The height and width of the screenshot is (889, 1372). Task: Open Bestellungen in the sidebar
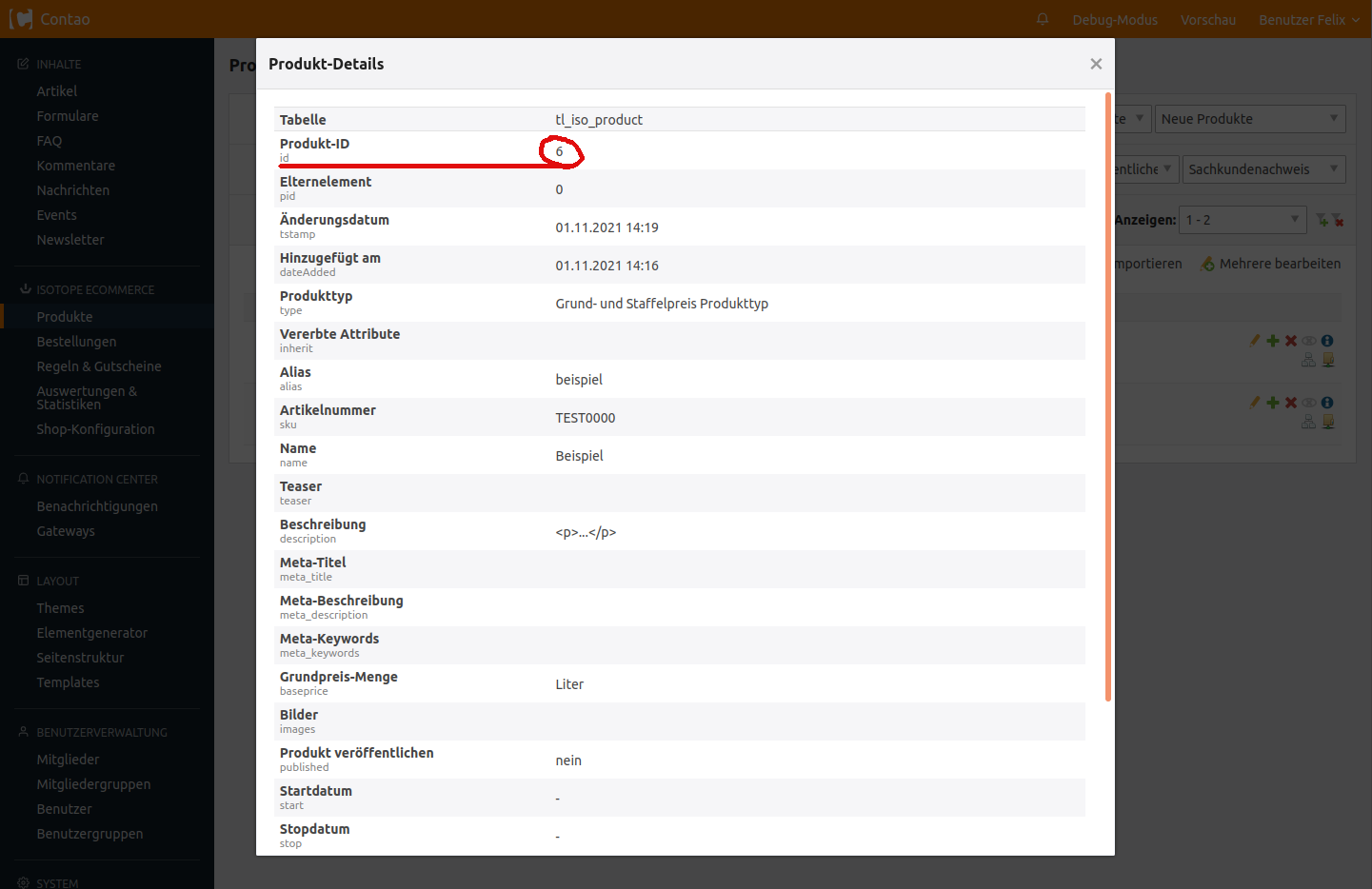76,342
